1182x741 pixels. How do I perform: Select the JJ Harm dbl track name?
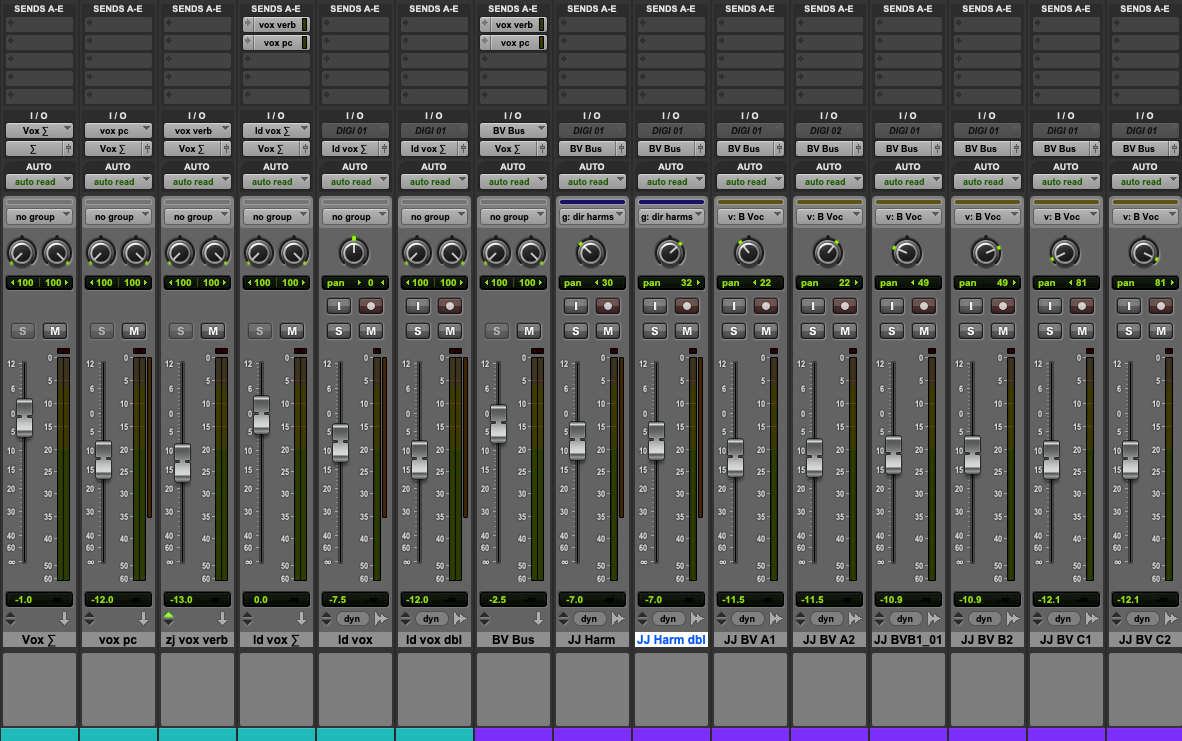[671, 640]
